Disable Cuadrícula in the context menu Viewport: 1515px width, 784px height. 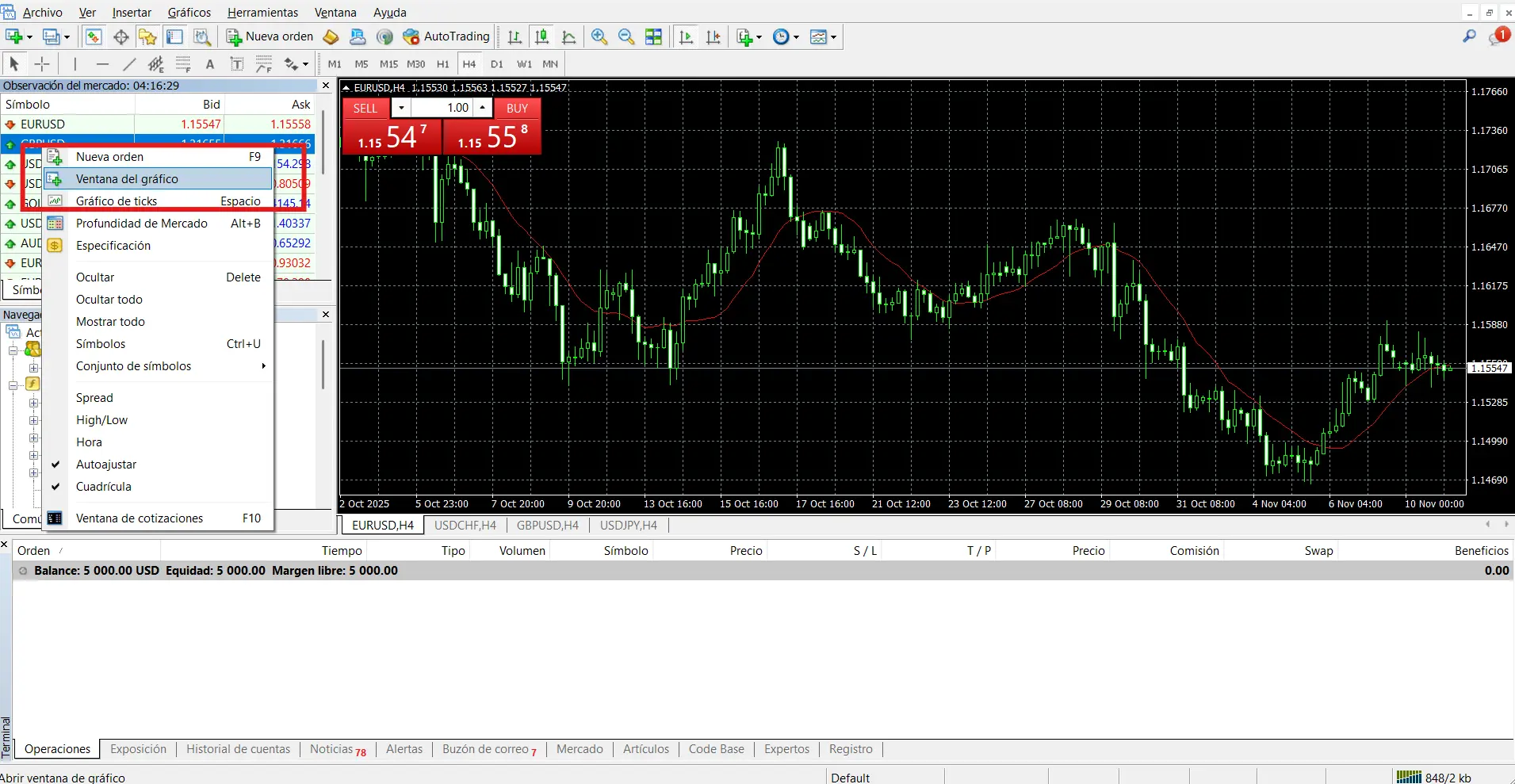point(102,487)
